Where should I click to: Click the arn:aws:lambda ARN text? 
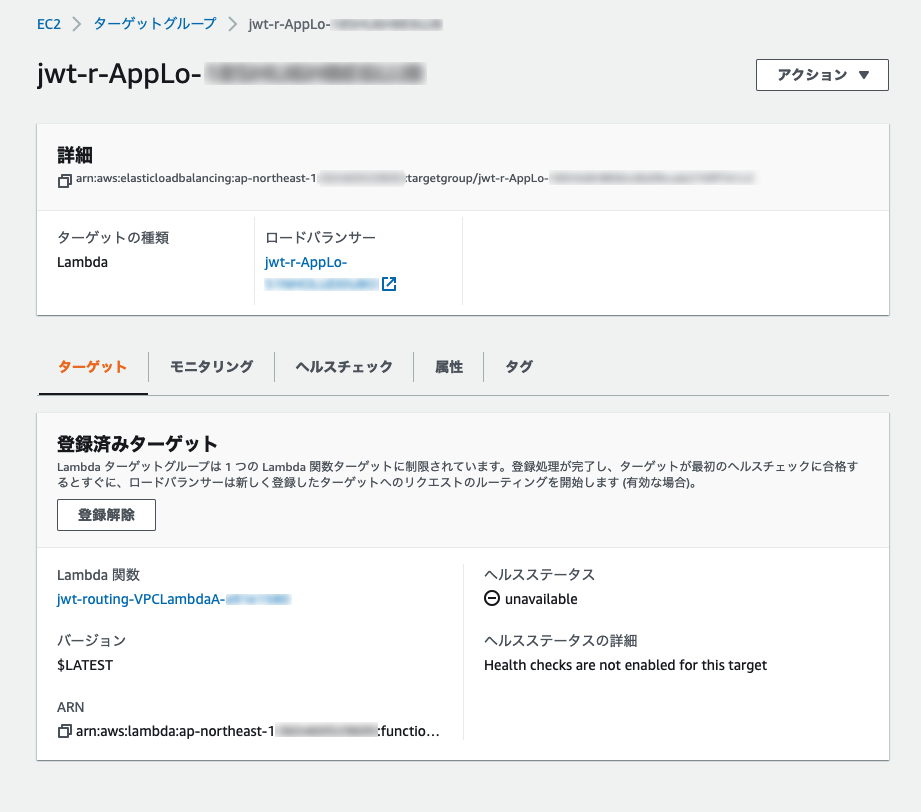tap(258, 732)
